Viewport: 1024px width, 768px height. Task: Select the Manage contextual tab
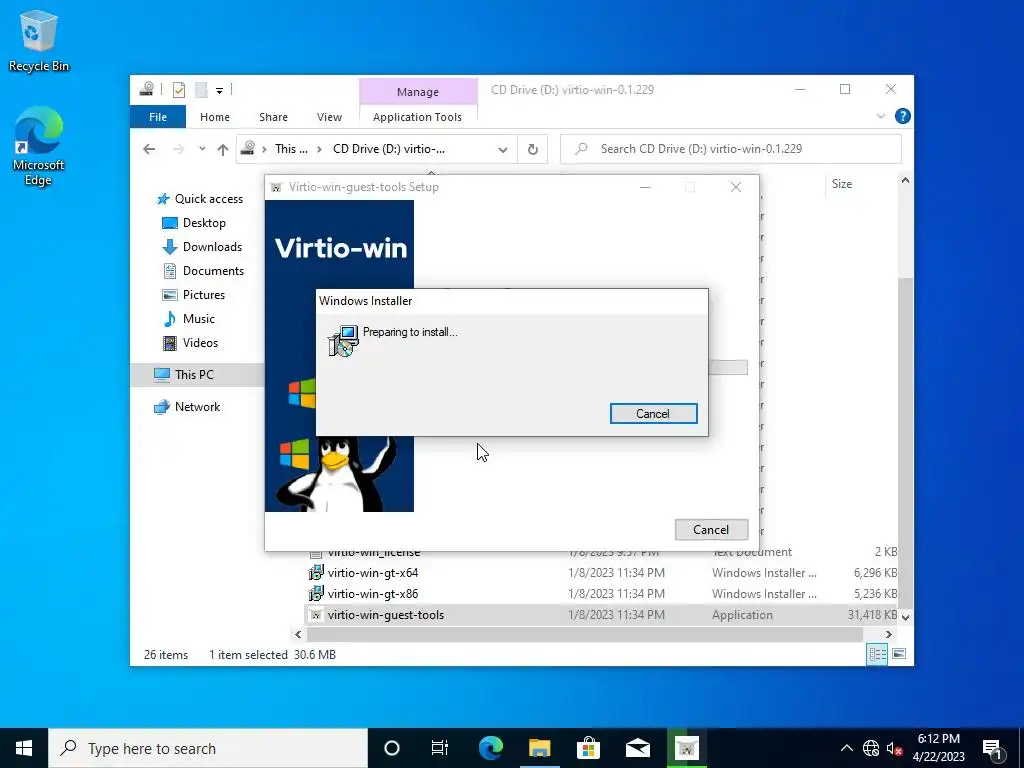[x=418, y=92]
